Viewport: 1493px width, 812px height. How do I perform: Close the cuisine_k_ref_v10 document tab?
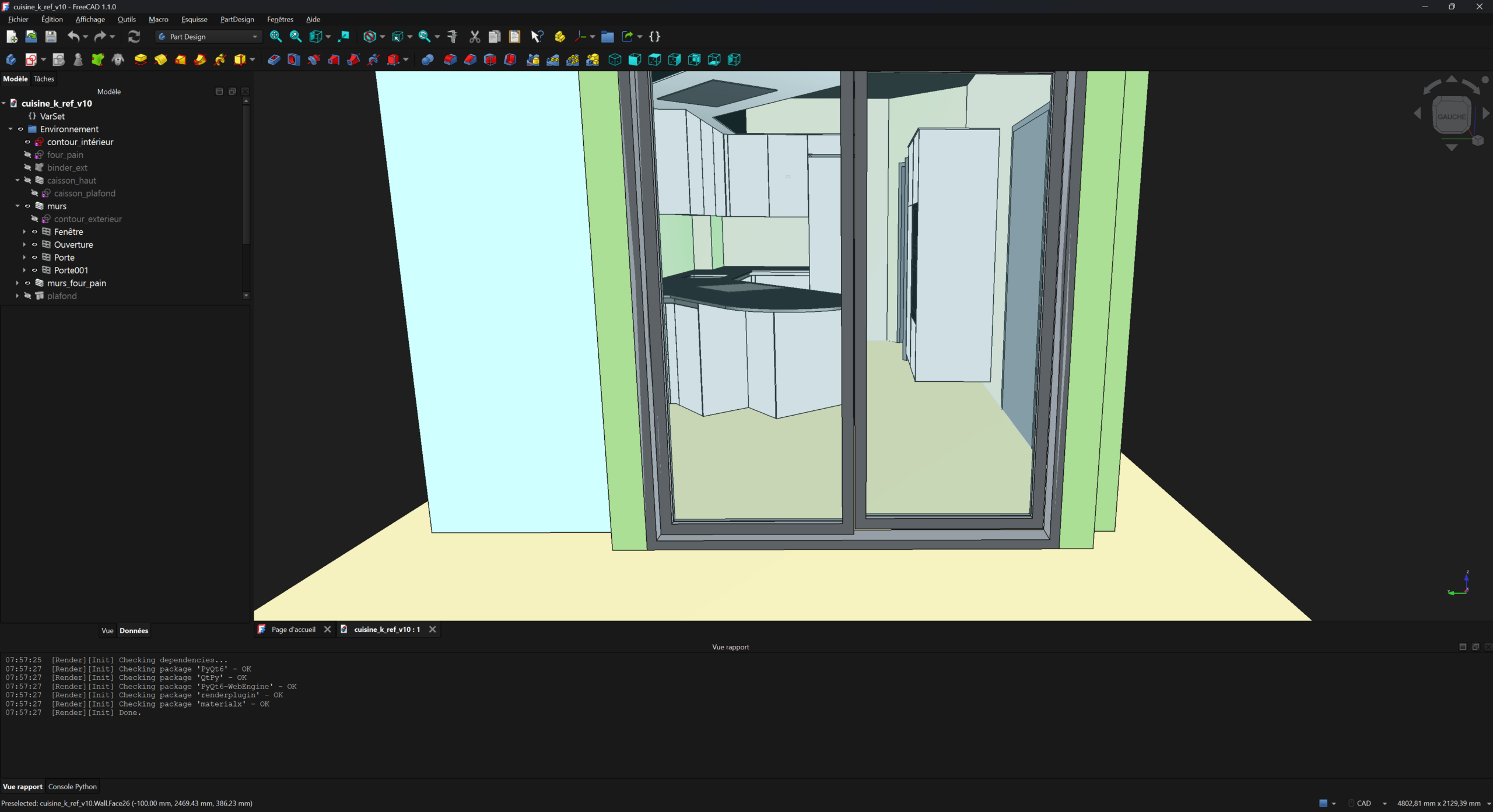(433, 630)
